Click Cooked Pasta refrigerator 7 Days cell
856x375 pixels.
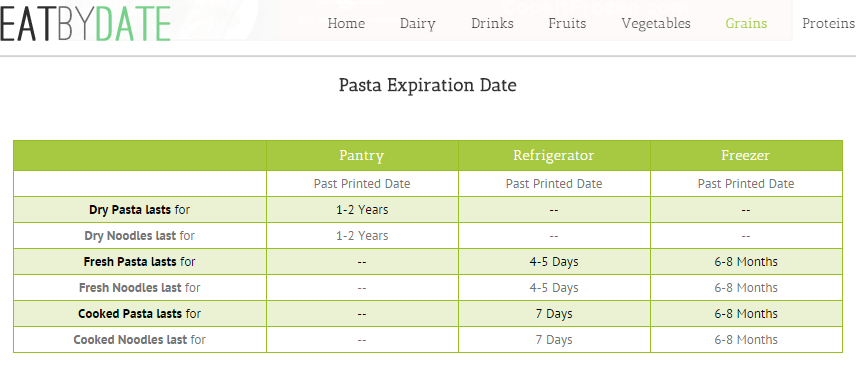[x=554, y=314]
